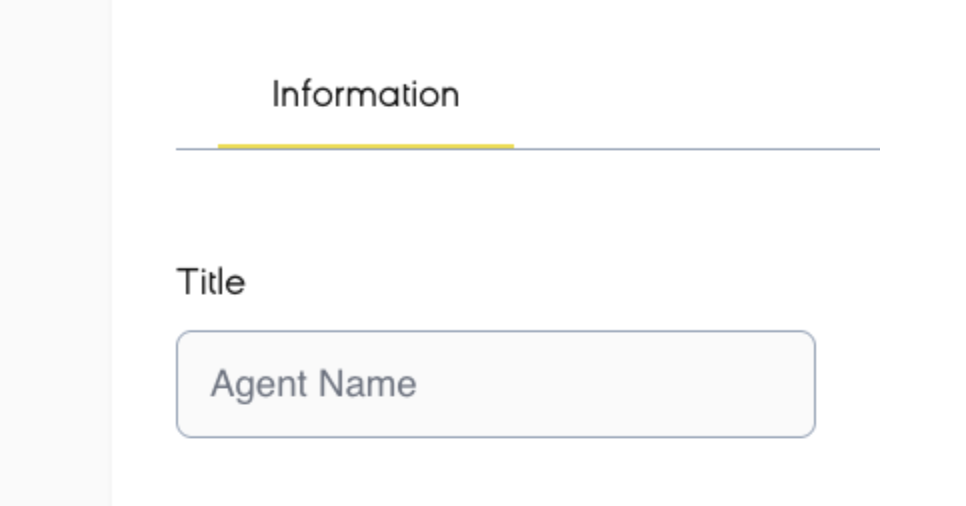Select the Title label above the field
Screen dimensions: 966x506
pyautogui.click(x=210, y=283)
